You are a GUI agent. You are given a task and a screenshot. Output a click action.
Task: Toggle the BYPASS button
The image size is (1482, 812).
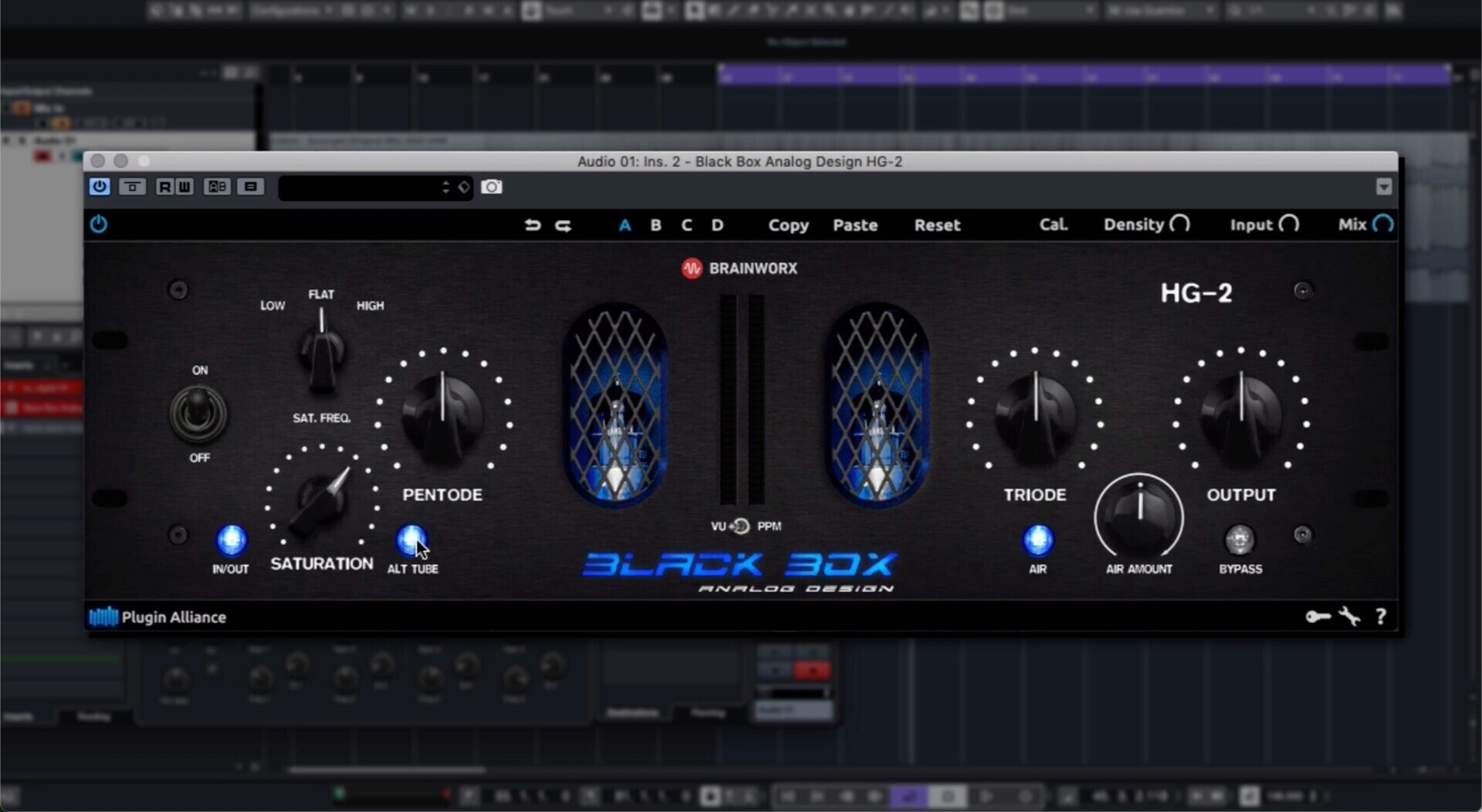click(1240, 540)
